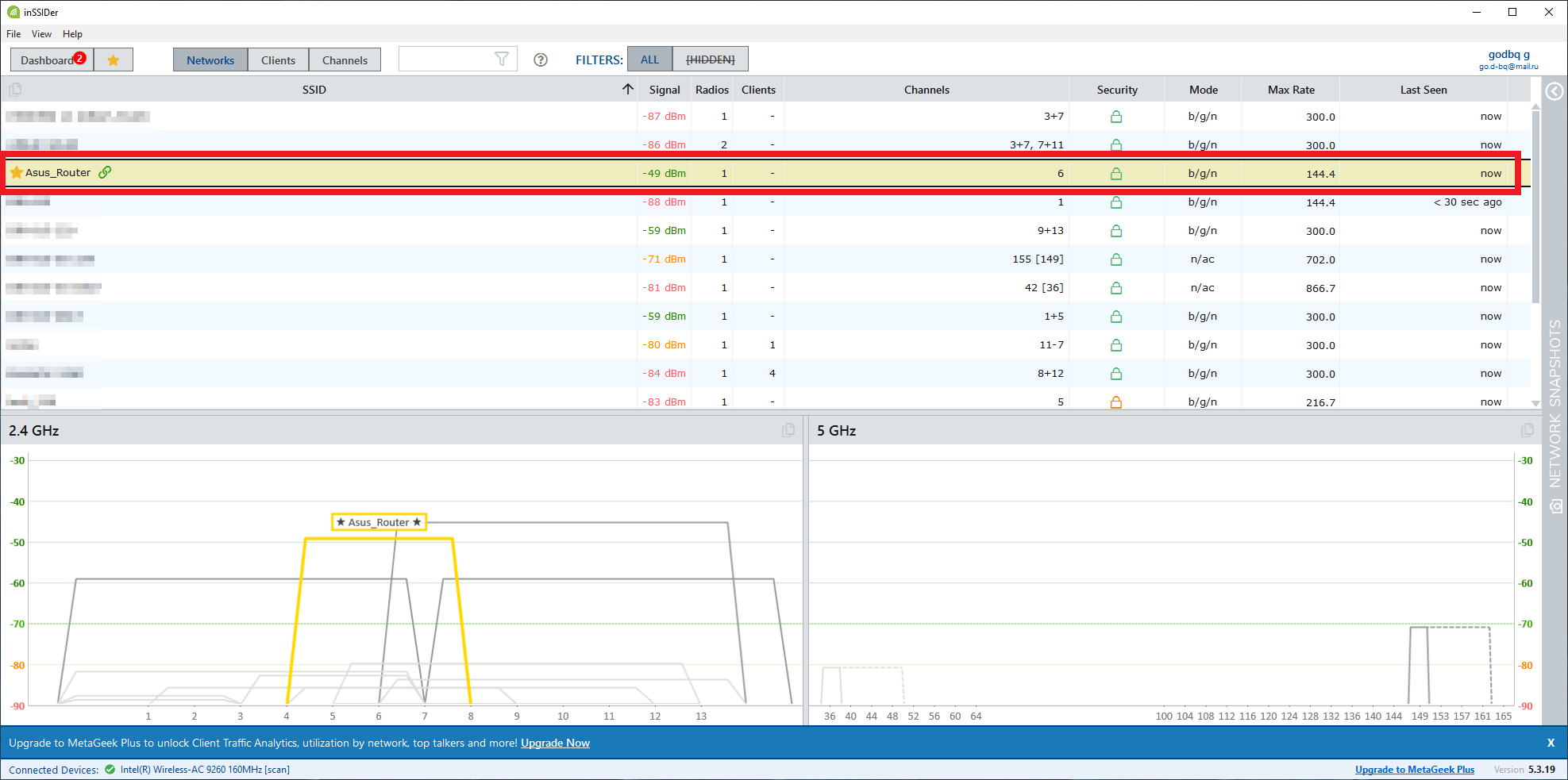The height and width of the screenshot is (780, 1568).
Task: Click the link icon beside Asus_Router
Action: point(105,172)
